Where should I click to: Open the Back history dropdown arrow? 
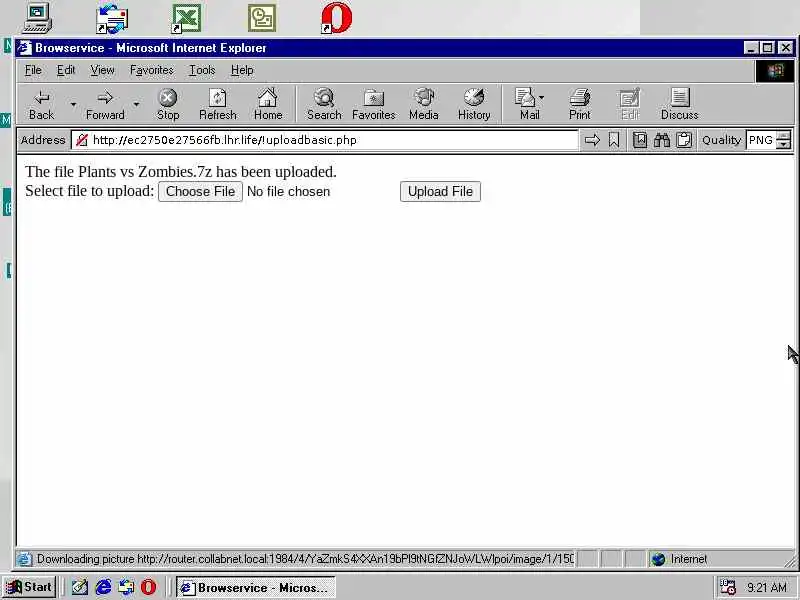pyautogui.click(x=73, y=105)
